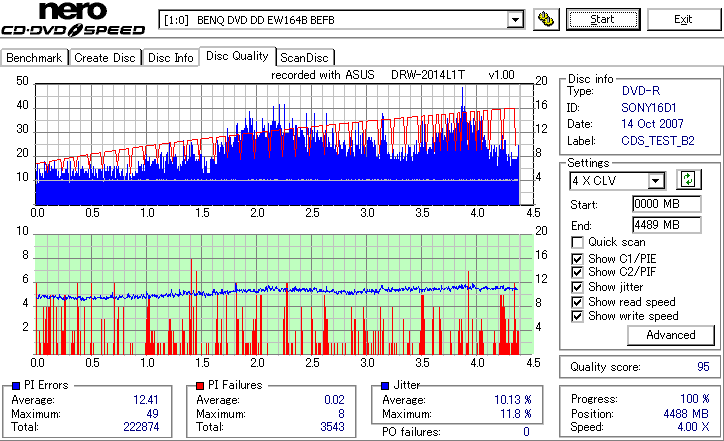Click the End position field 4489 MB
Image resolution: width=724 pixels, height=441 pixels.
667,225
